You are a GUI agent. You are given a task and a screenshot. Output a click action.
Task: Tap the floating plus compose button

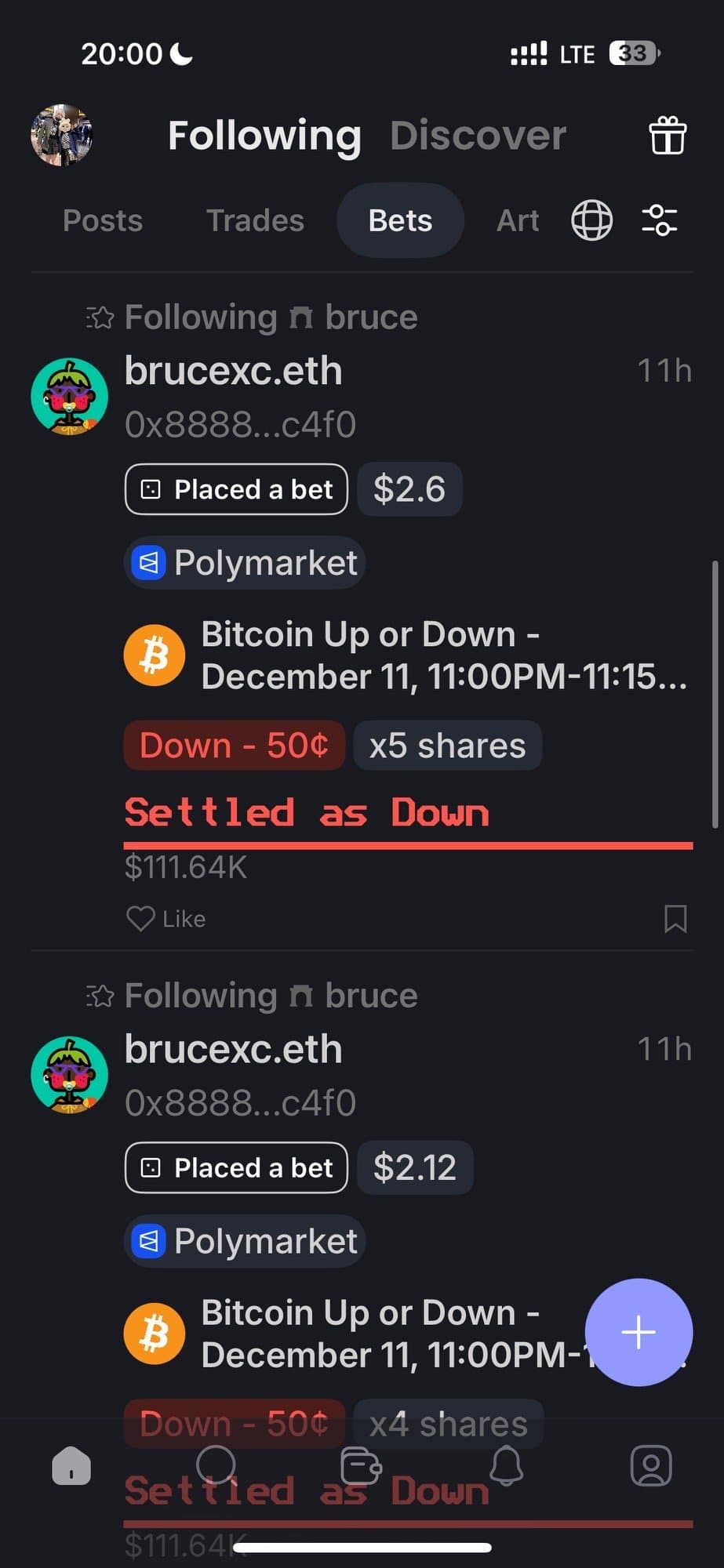click(x=639, y=1332)
